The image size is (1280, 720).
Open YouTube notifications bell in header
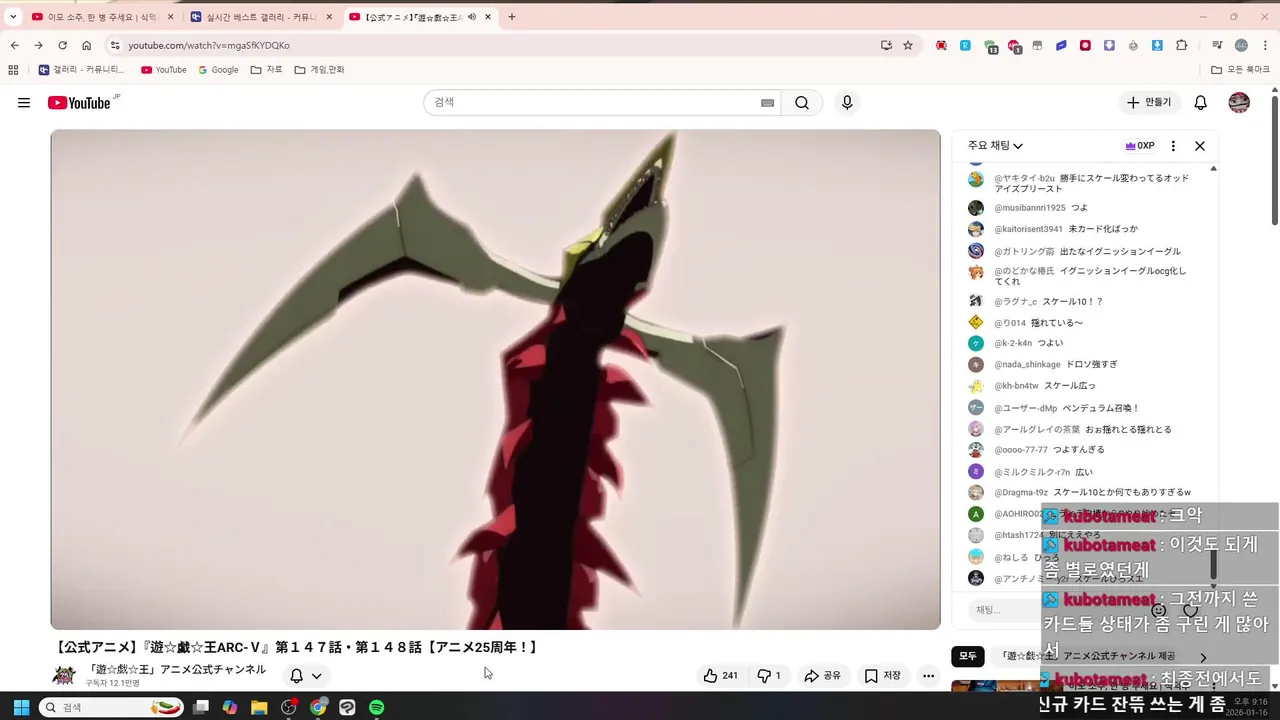(x=1201, y=103)
